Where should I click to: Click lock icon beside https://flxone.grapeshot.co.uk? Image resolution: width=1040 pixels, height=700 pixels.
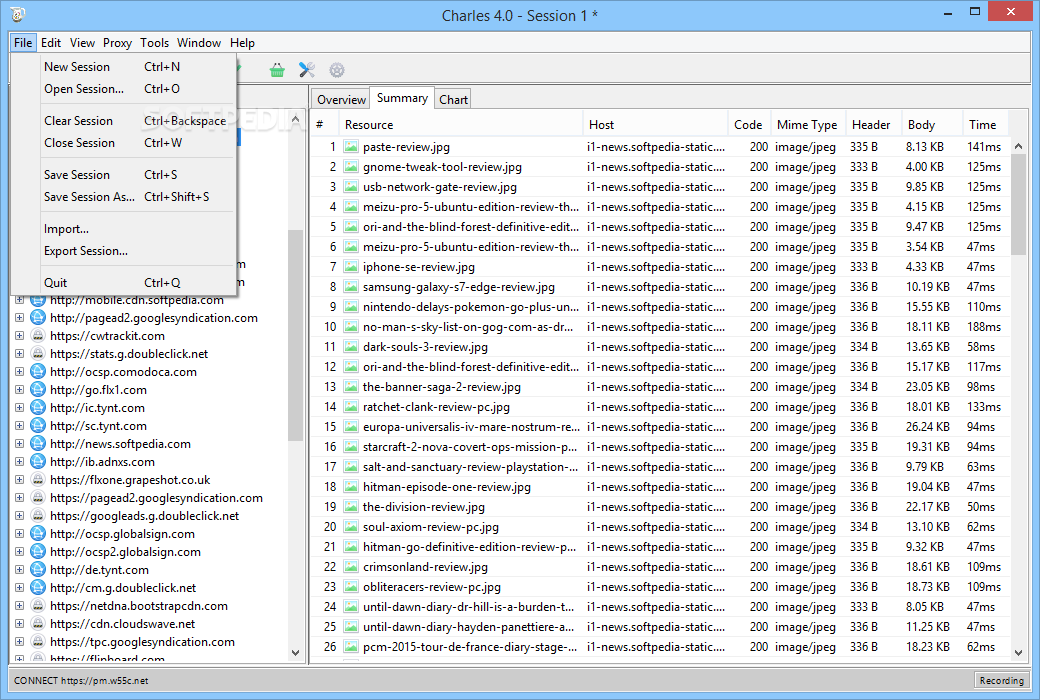click(x=38, y=480)
